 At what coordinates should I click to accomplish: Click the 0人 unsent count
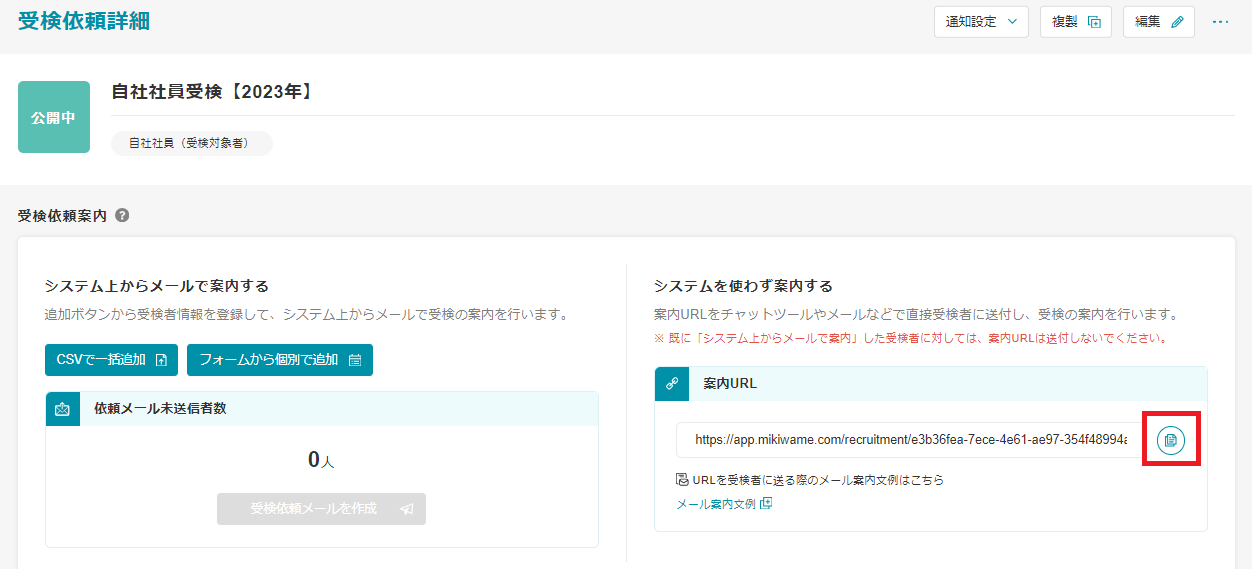321,460
